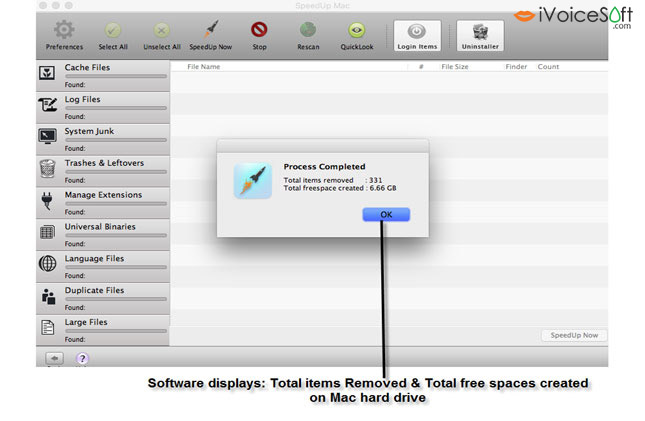Click the Select All checkmark icon
This screenshot has height=421, width=645.
click(x=113, y=30)
